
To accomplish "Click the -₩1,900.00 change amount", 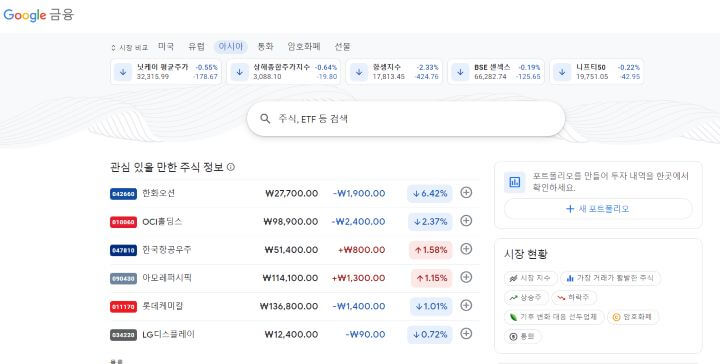I will coord(359,194).
